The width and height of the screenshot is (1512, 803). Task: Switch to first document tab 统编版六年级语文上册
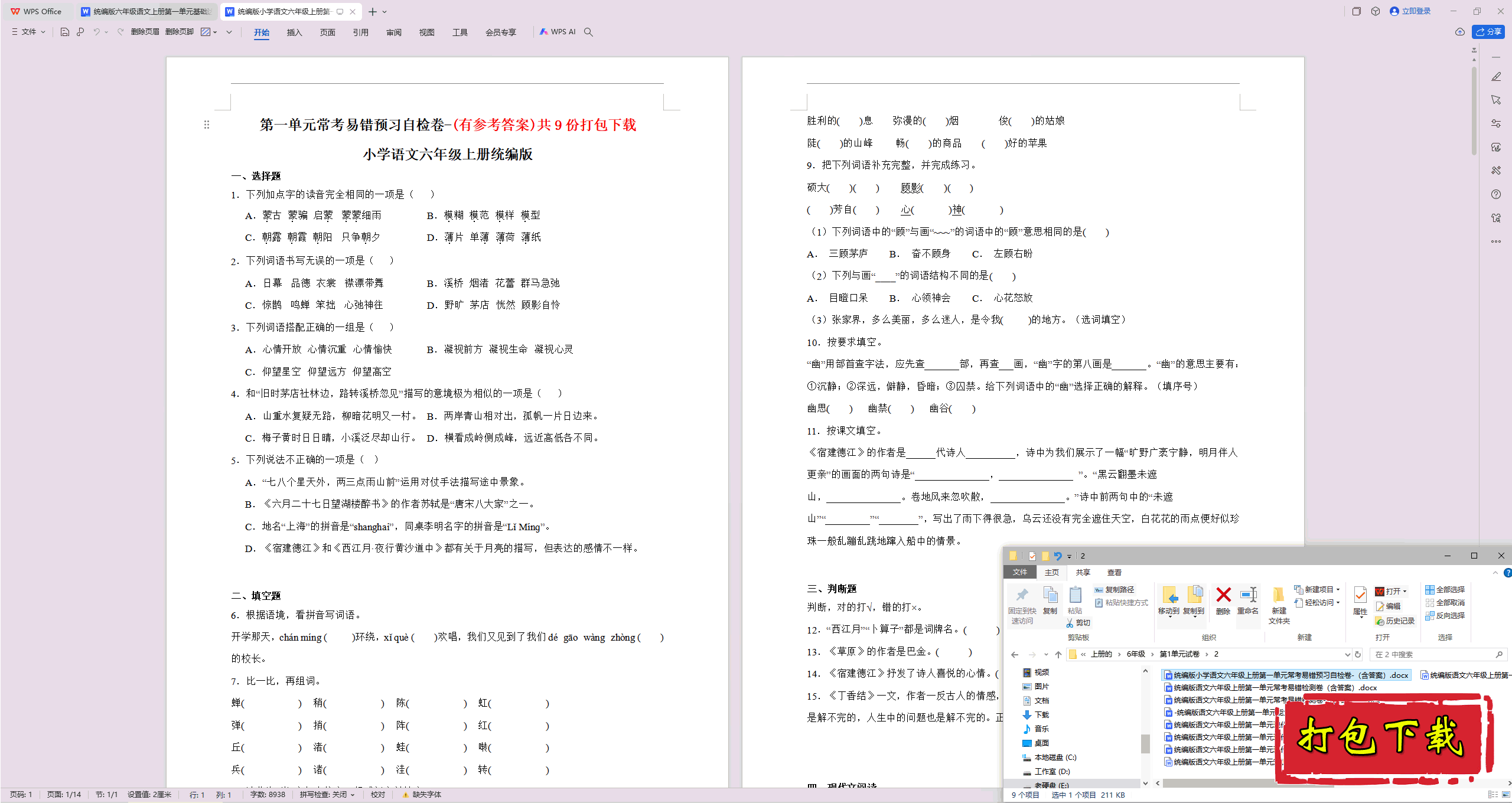[146, 11]
